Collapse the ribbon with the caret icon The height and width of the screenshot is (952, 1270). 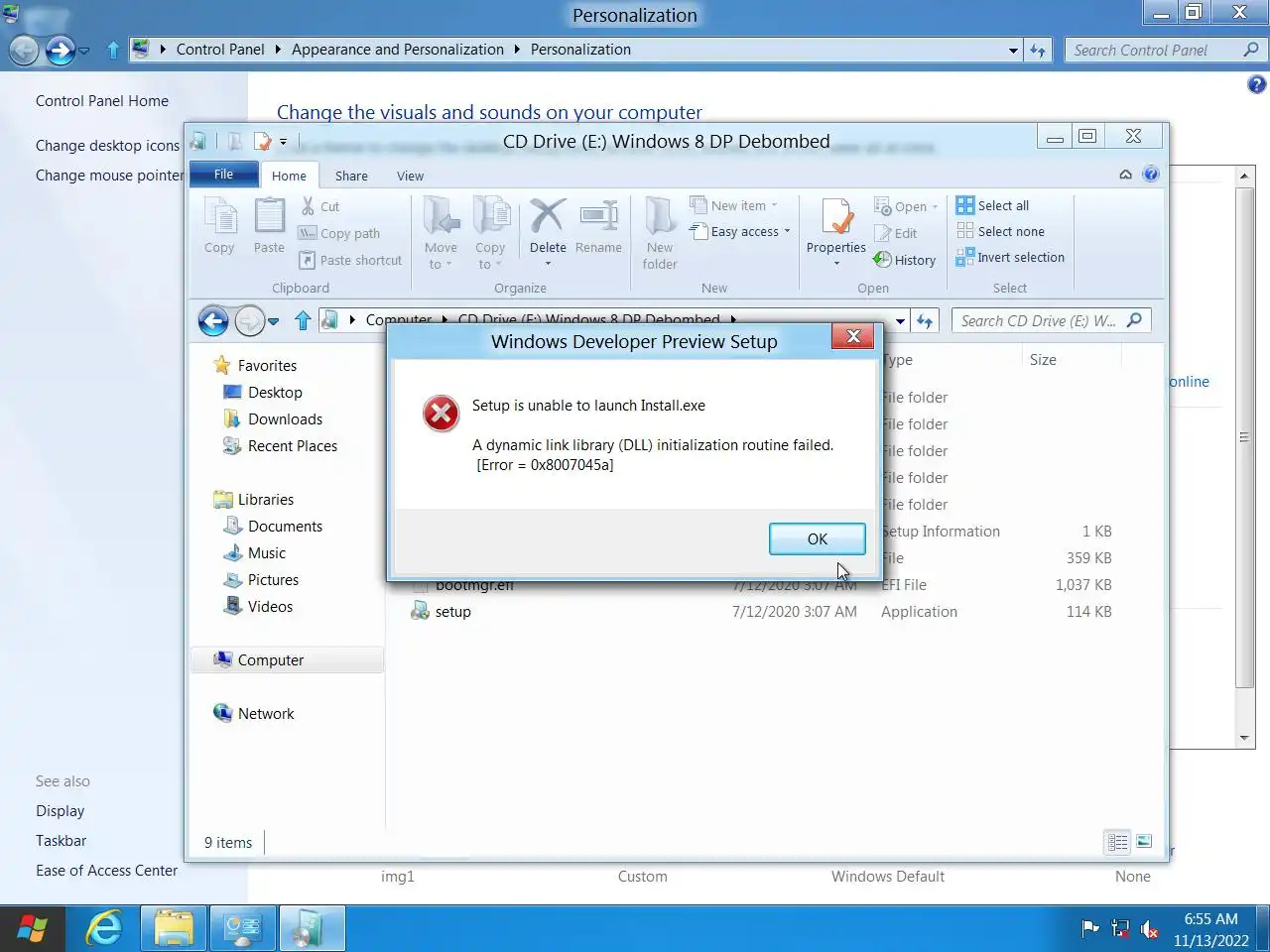tap(1125, 175)
